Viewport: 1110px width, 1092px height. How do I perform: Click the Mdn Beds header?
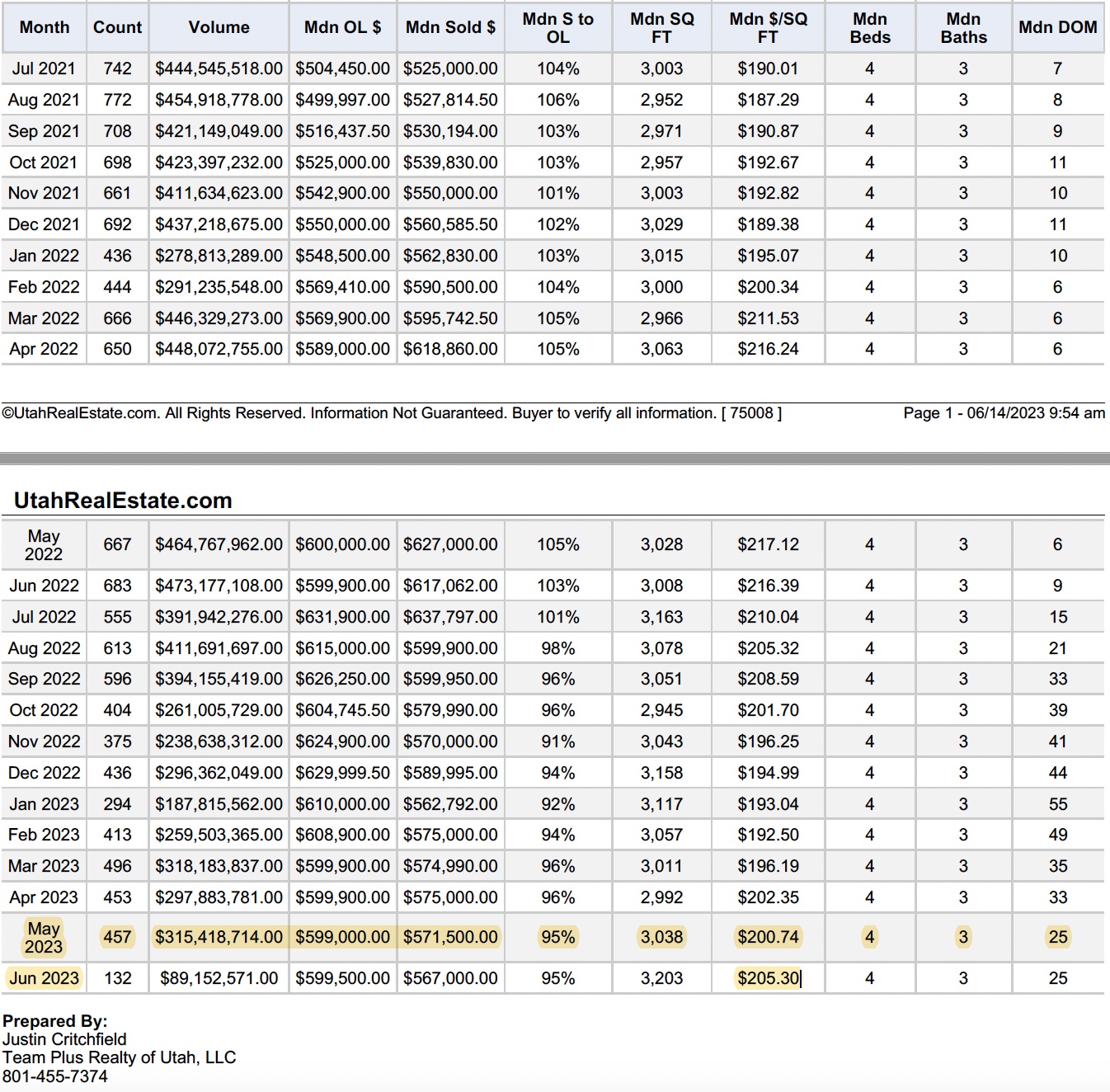(870, 28)
